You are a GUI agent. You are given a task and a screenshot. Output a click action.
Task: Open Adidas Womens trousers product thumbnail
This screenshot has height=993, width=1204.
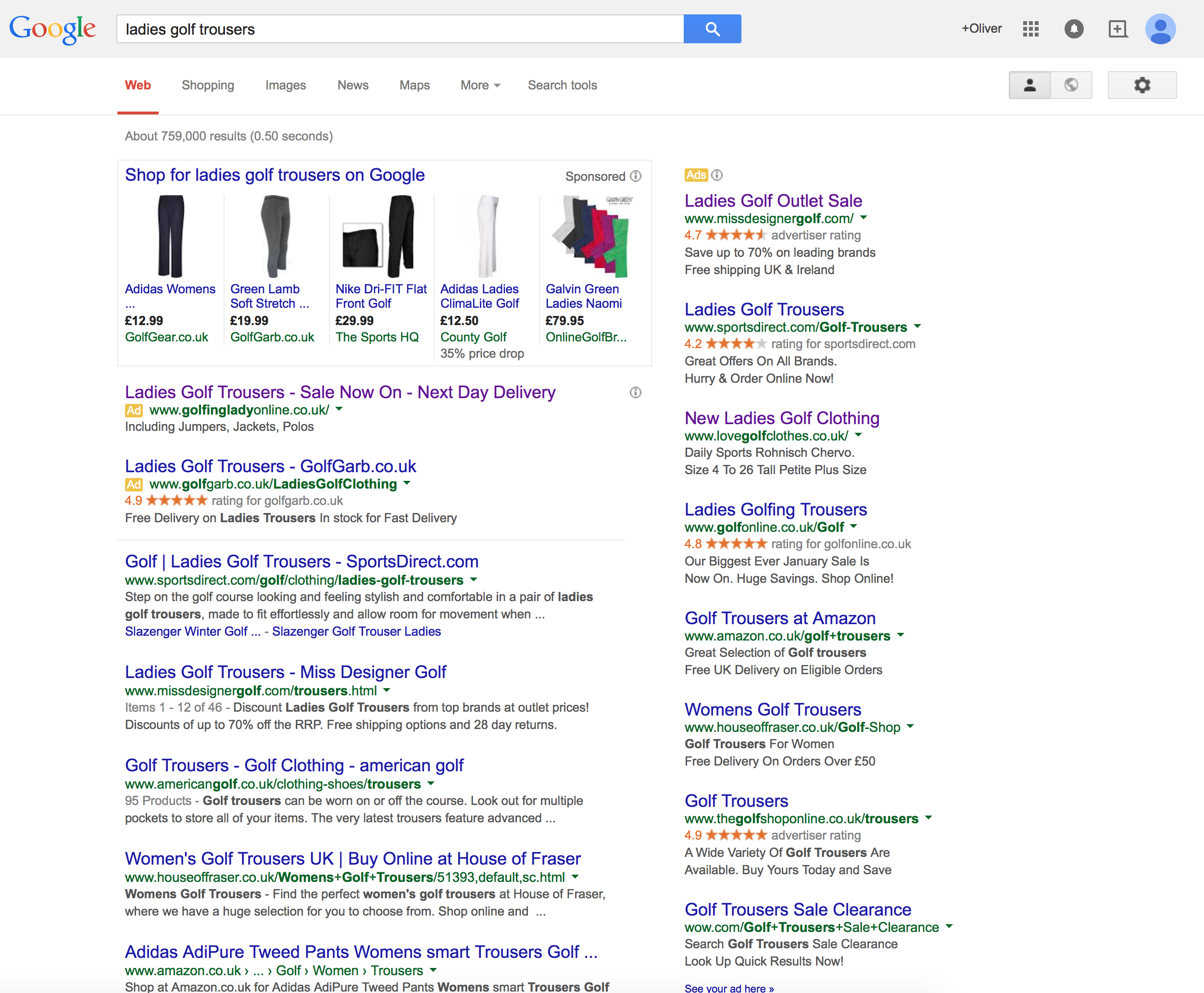pos(170,236)
